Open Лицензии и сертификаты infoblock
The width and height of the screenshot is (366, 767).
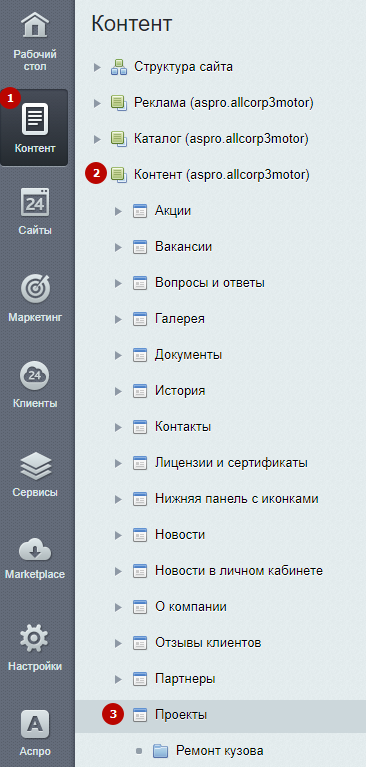click(231, 463)
